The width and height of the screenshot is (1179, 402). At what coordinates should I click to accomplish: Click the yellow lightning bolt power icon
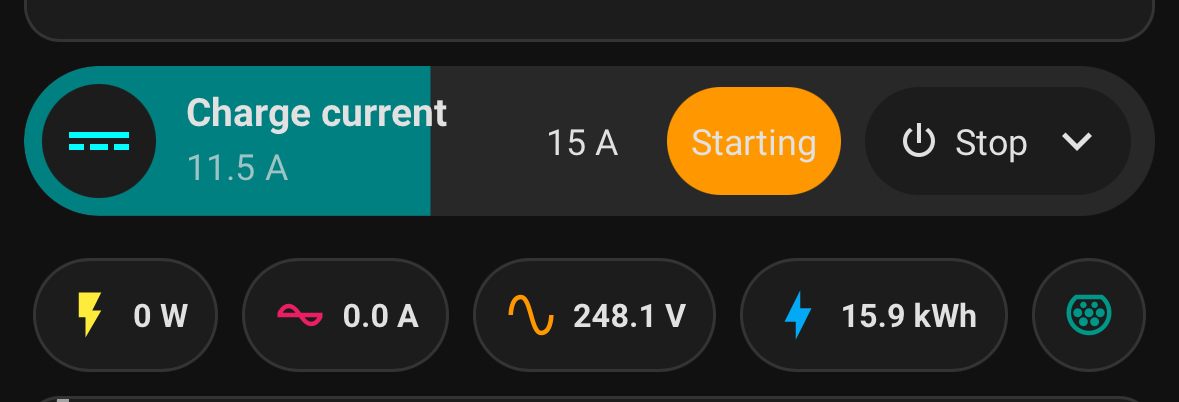click(89, 315)
